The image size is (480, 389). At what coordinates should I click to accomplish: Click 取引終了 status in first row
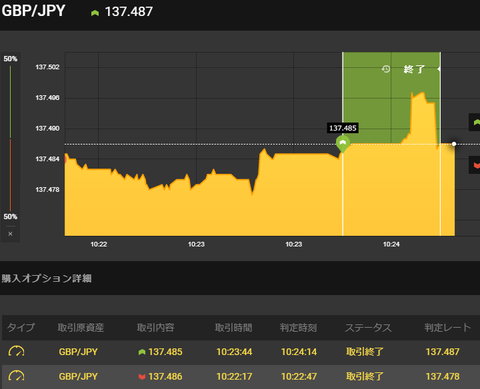(365, 352)
